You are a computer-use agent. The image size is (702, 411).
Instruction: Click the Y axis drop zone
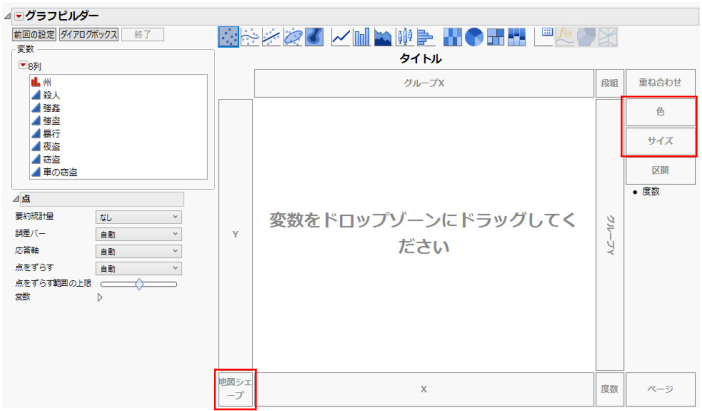tap(235, 234)
